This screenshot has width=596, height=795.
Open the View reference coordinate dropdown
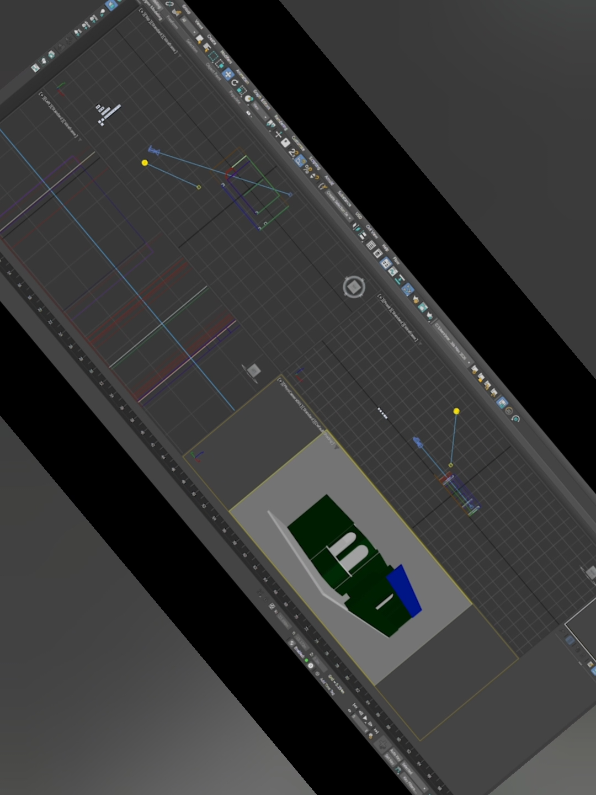pyautogui.click(x=258, y=112)
